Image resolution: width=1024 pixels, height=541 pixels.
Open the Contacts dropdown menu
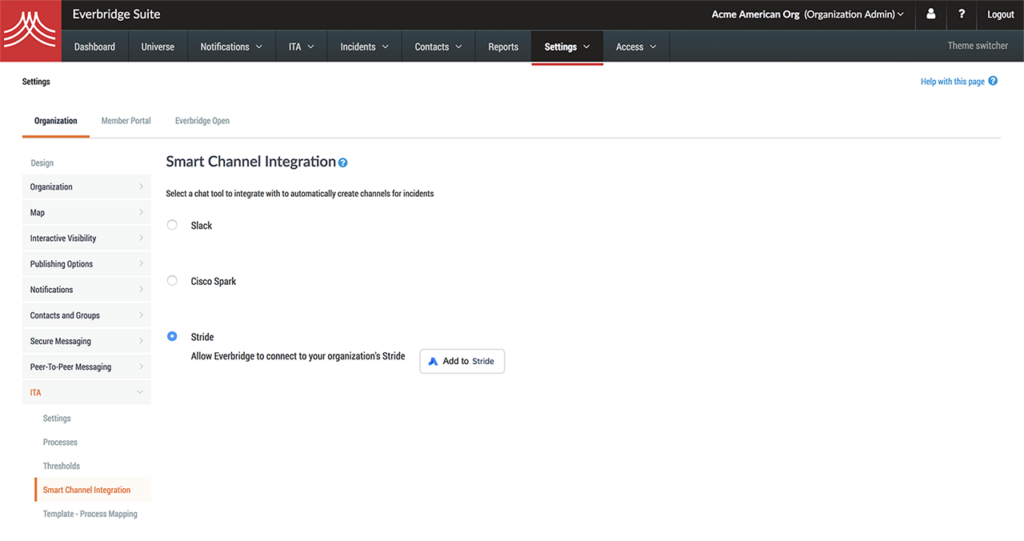tap(438, 46)
